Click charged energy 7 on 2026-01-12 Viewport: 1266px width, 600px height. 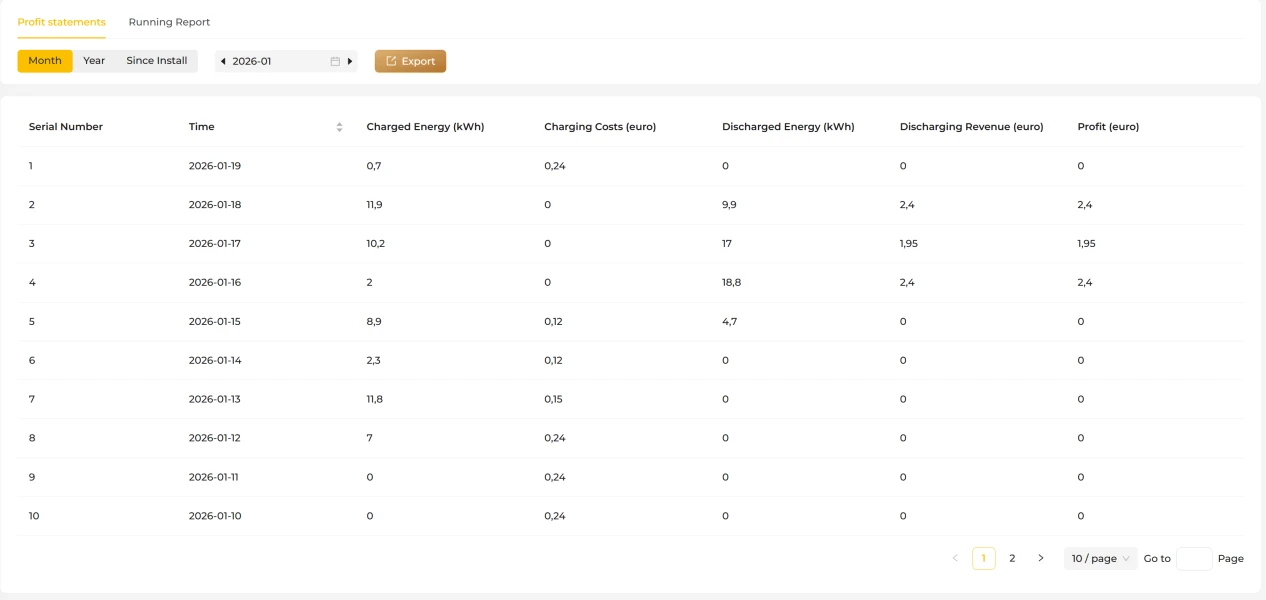pos(370,438)
